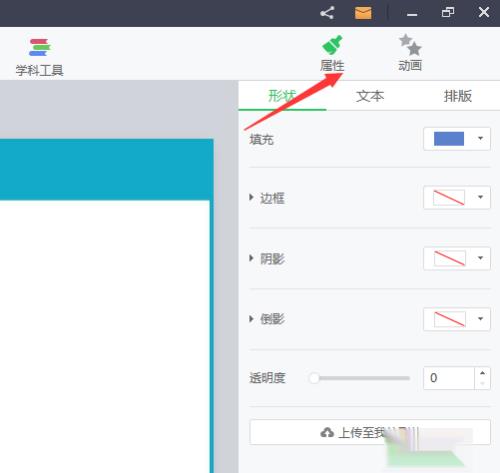Restore down the application window
The width and height of the screenshot is (500, 473).
[448, 13]
